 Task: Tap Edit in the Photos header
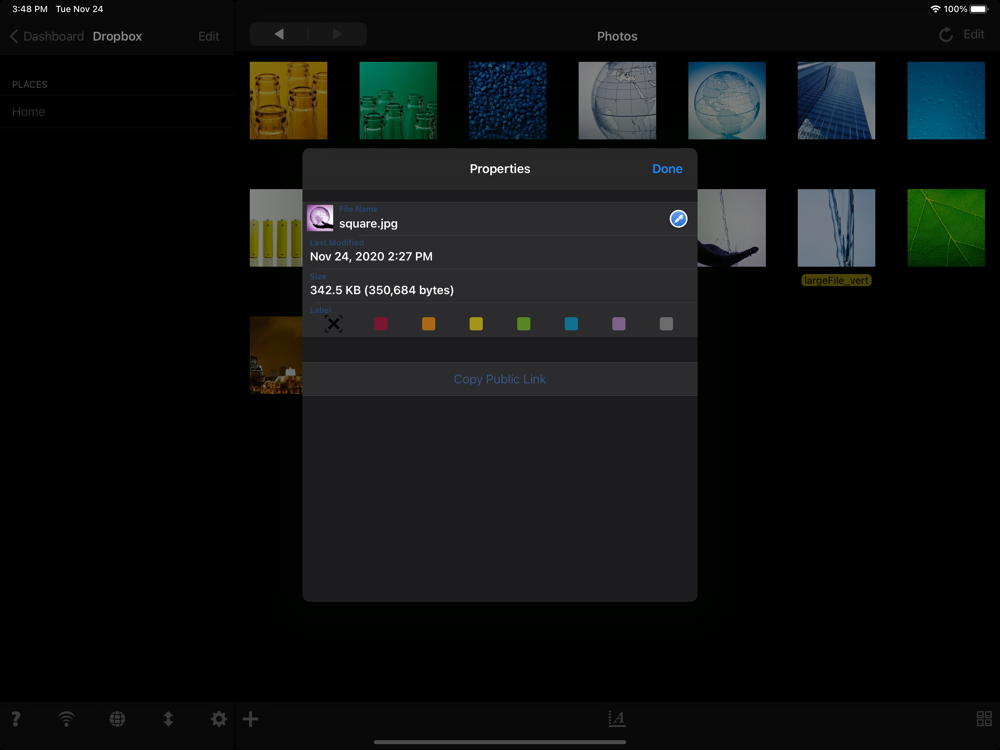[973, 34]
